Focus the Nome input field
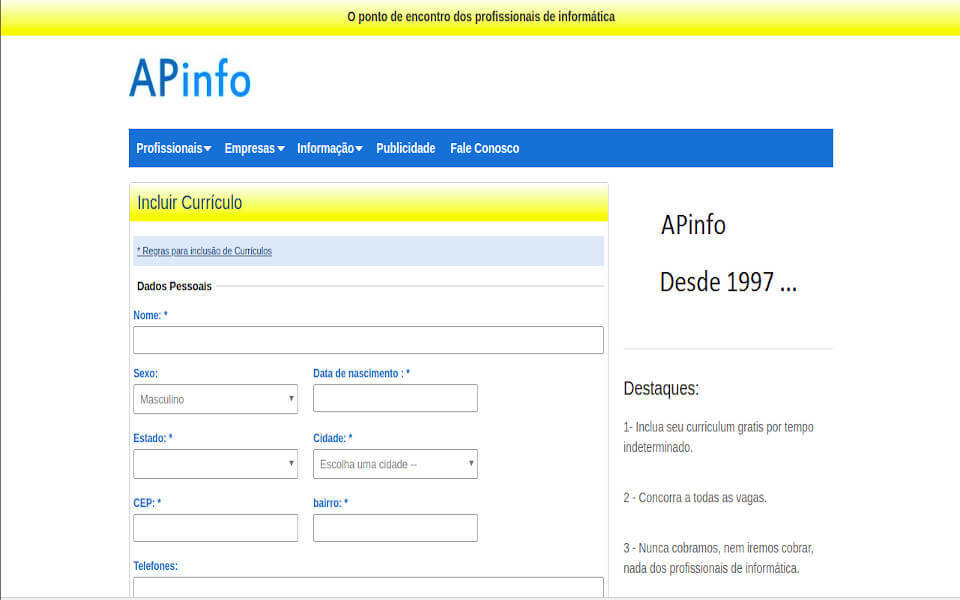 (368, 340)
